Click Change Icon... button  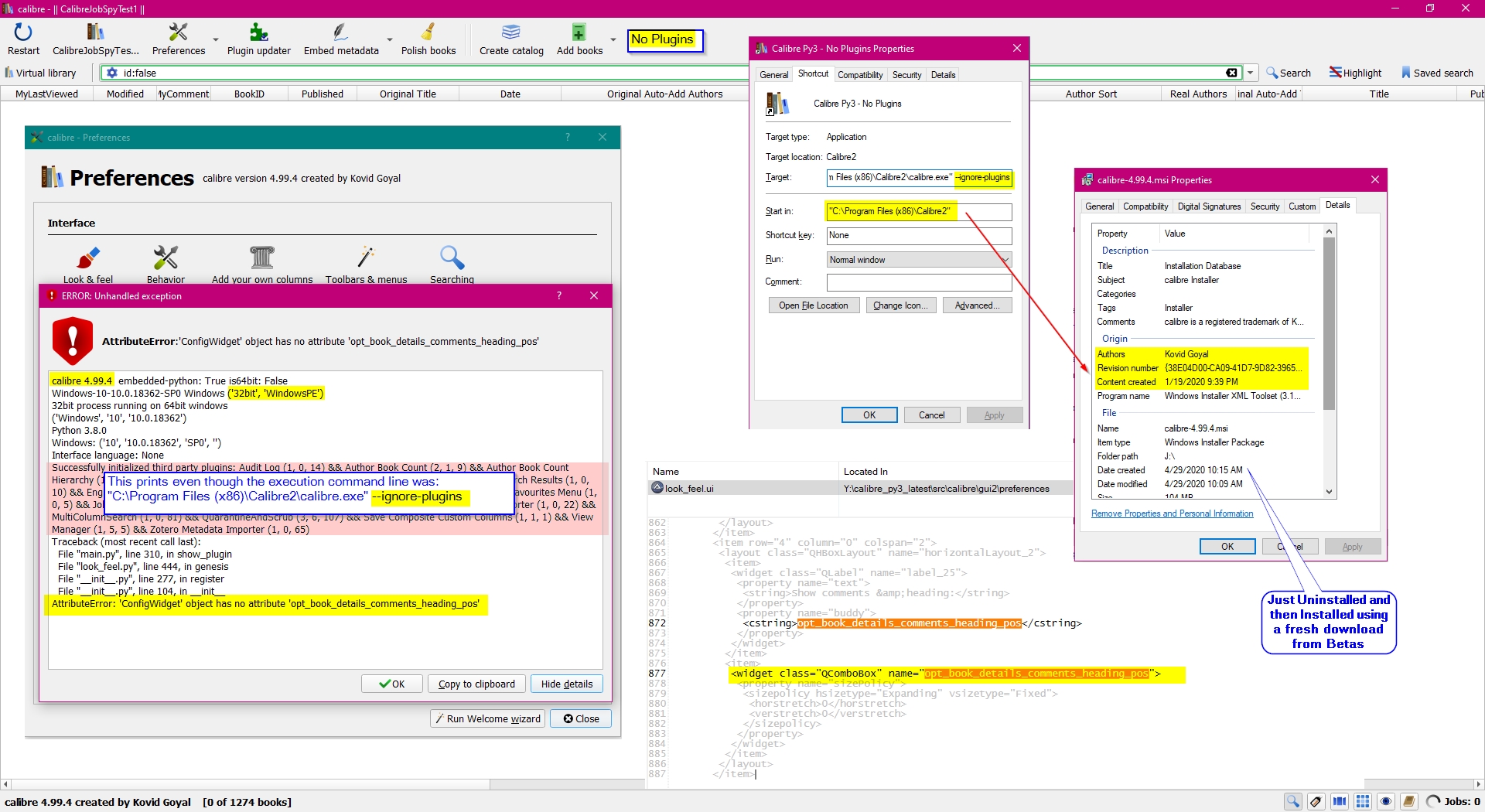coord(902,305)
